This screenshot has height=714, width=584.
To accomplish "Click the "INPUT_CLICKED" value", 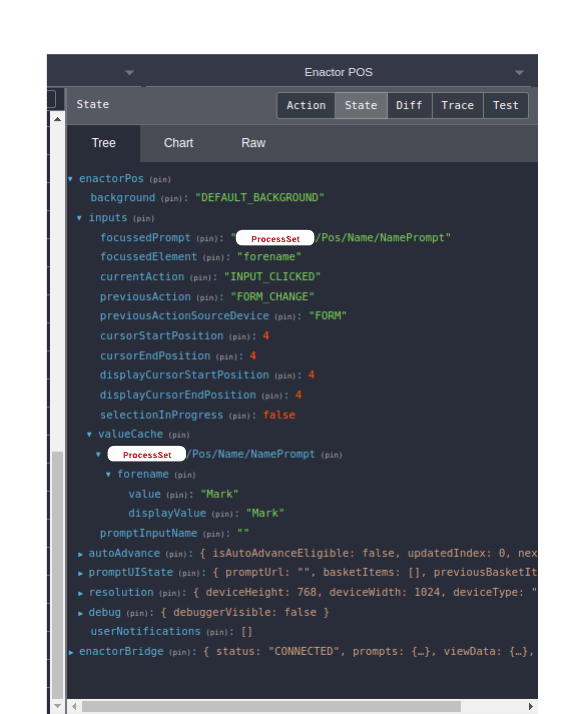I will click(272, 277).
